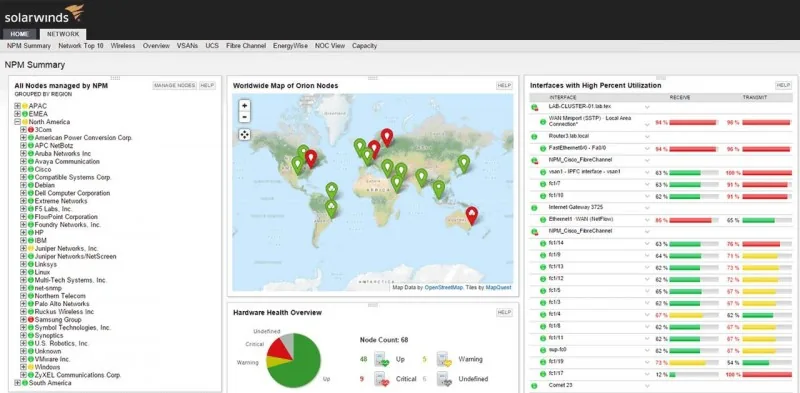The image size is (800, 393).
Task: Switch to the HOME tab
Action: [x=20, y=34]
